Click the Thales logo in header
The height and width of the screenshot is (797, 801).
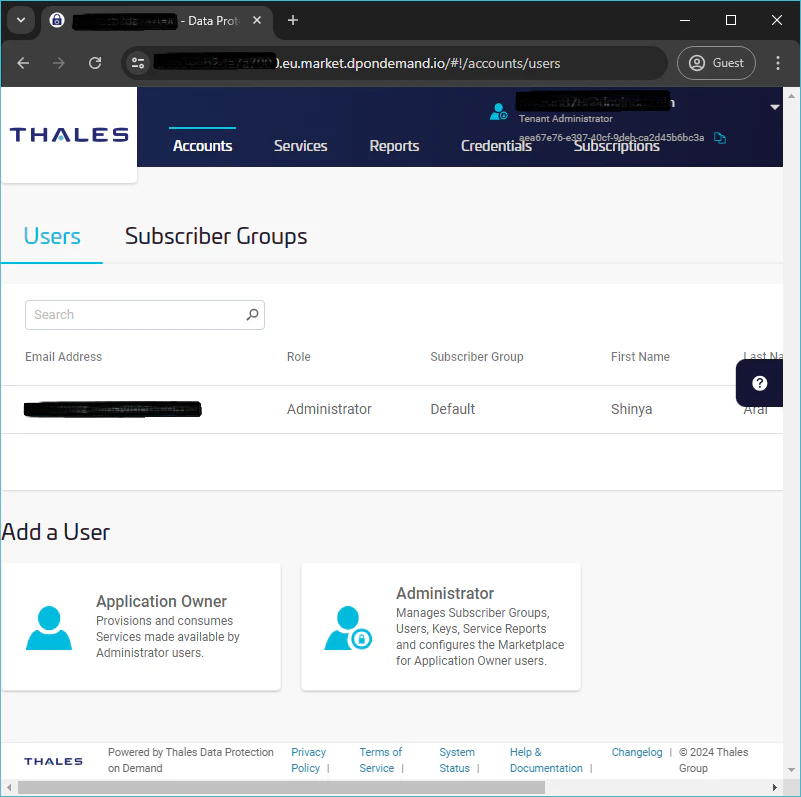tap(69, 134)
